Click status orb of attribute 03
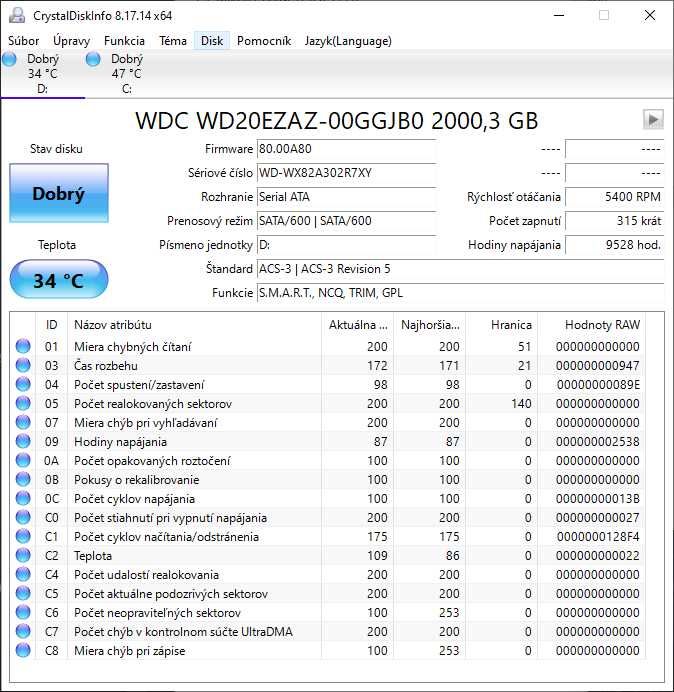This screenshot has height=692, width=674. coord(23,365)
